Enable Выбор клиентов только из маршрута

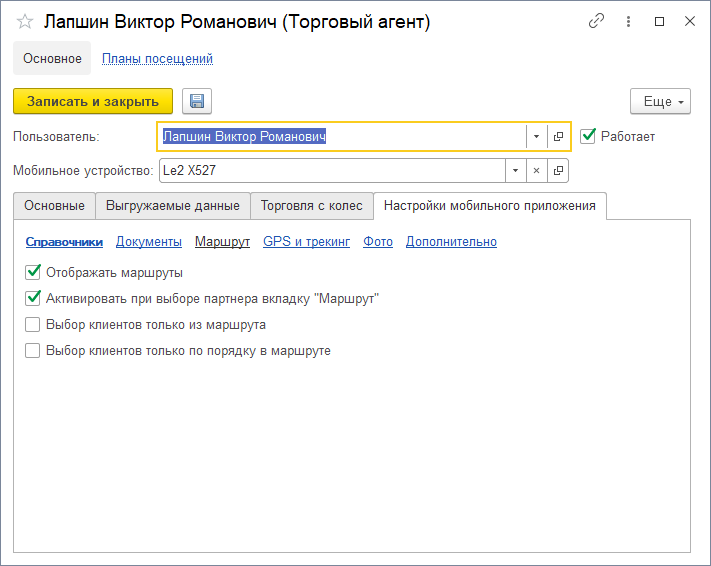(x=33, y=324)
